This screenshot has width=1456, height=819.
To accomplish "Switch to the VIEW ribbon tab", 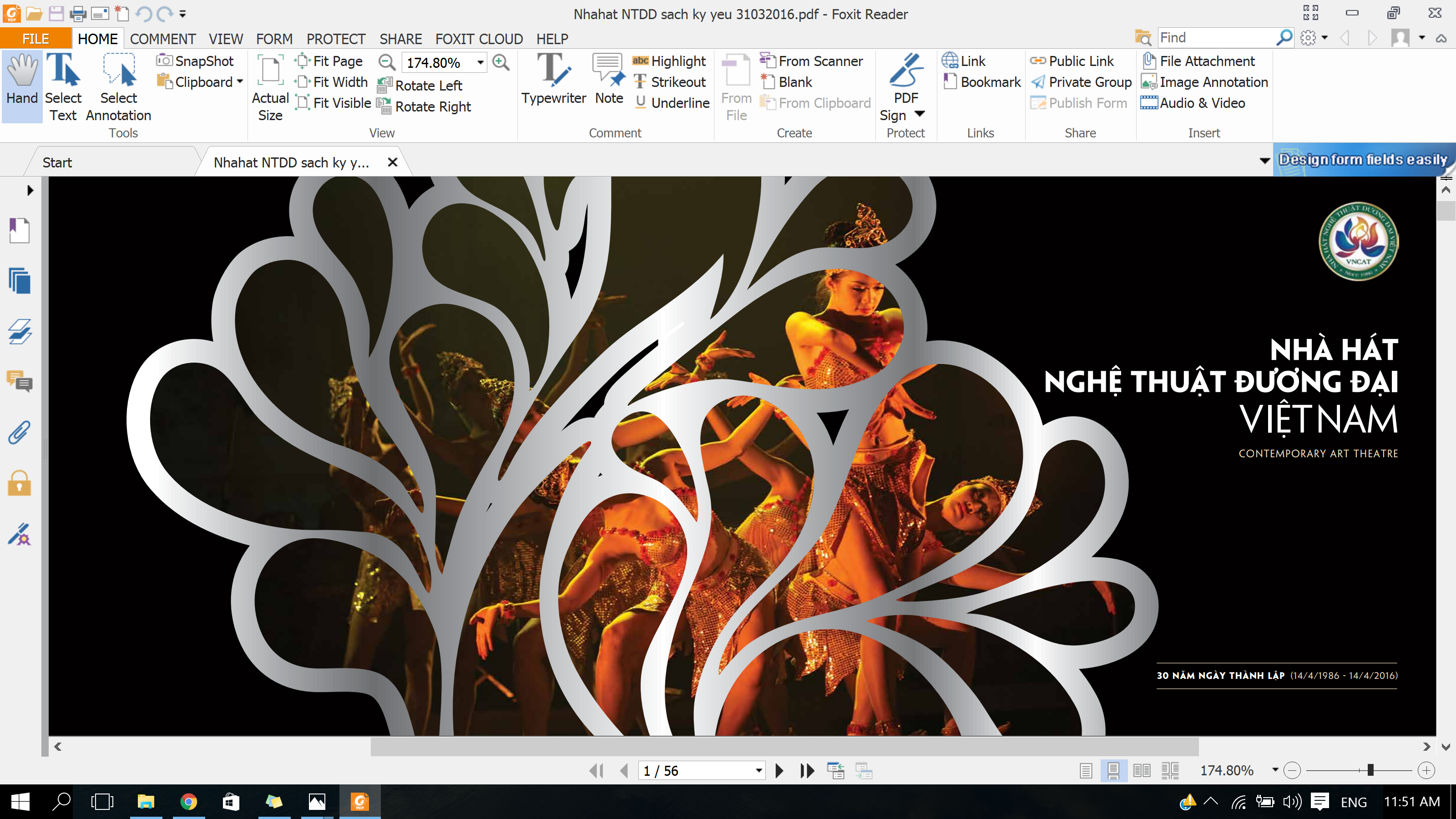I will coord(226,38).
